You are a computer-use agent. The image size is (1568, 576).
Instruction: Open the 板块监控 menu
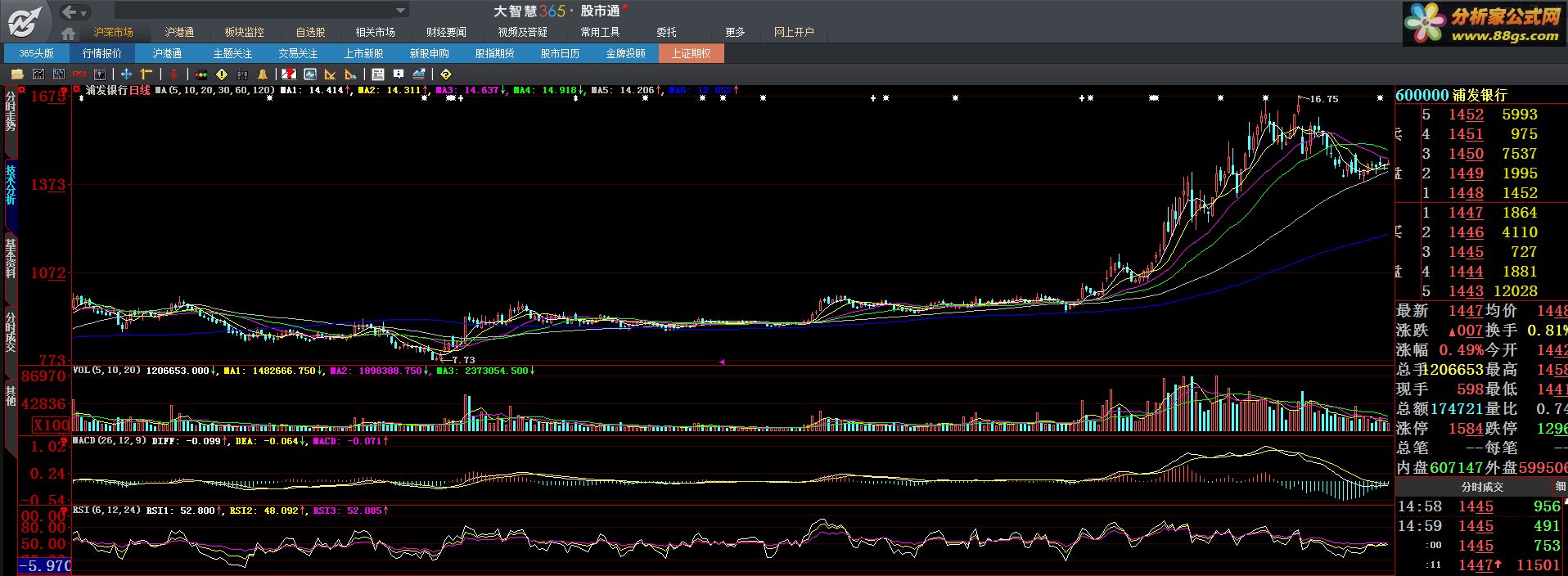point(245,32)
